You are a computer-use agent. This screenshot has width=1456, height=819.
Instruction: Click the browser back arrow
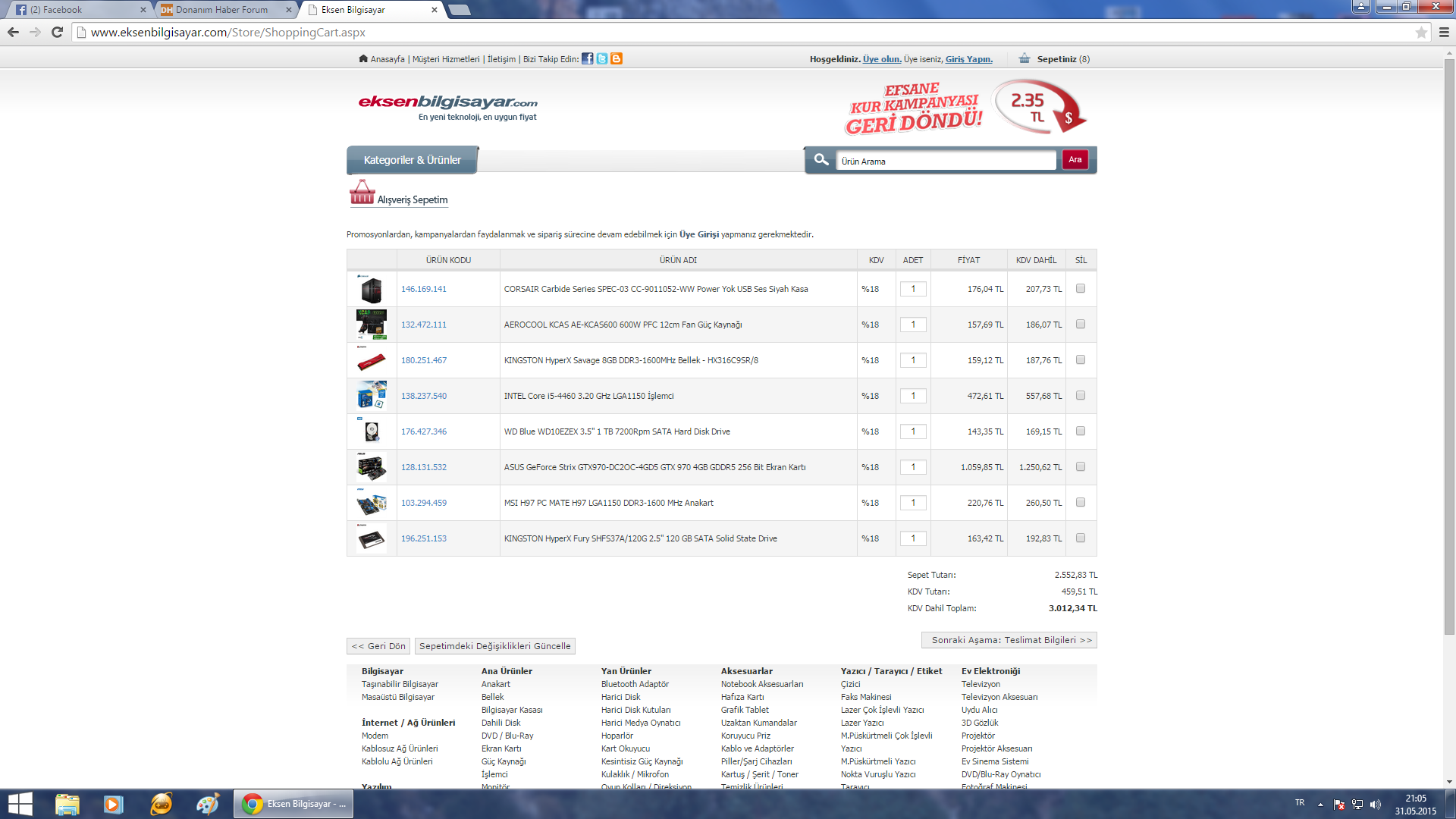[13, 32]
